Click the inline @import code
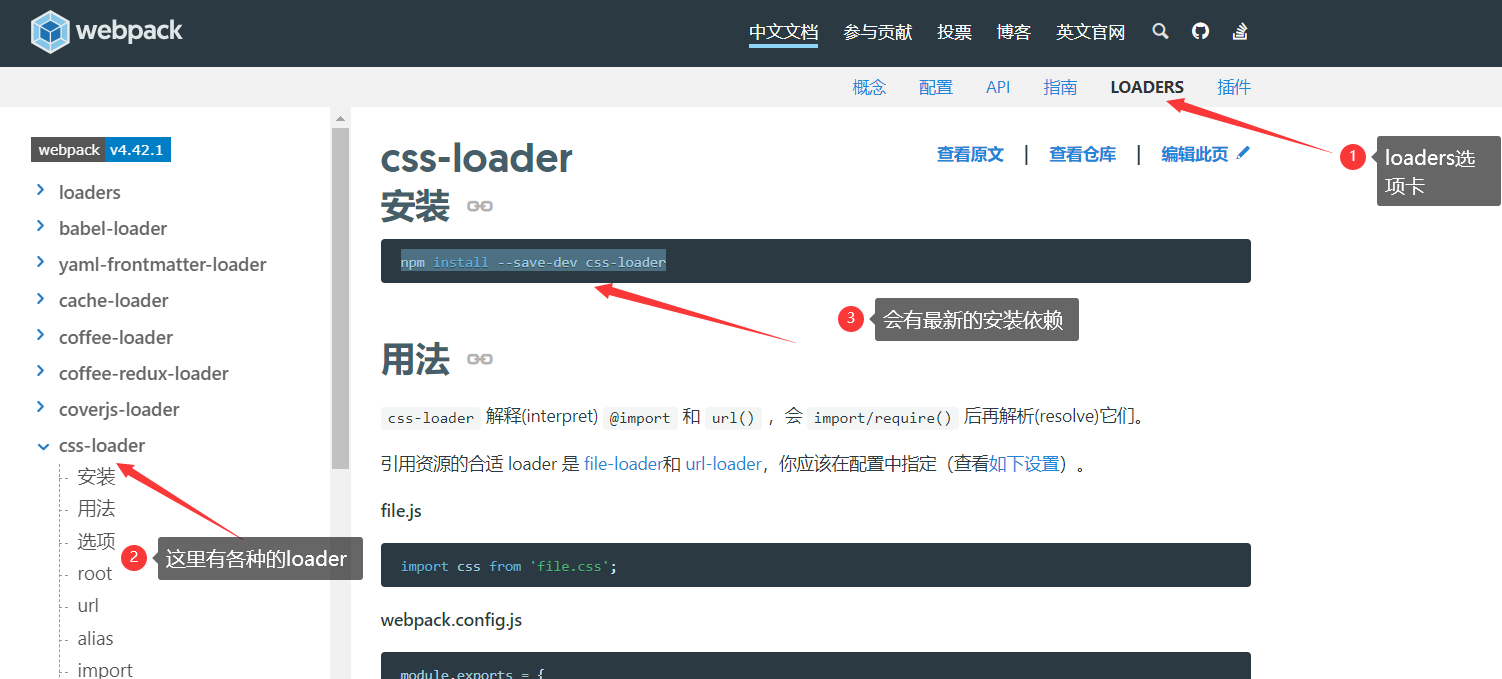Viewport: 1502px width, 679px height. pos(640,417)
